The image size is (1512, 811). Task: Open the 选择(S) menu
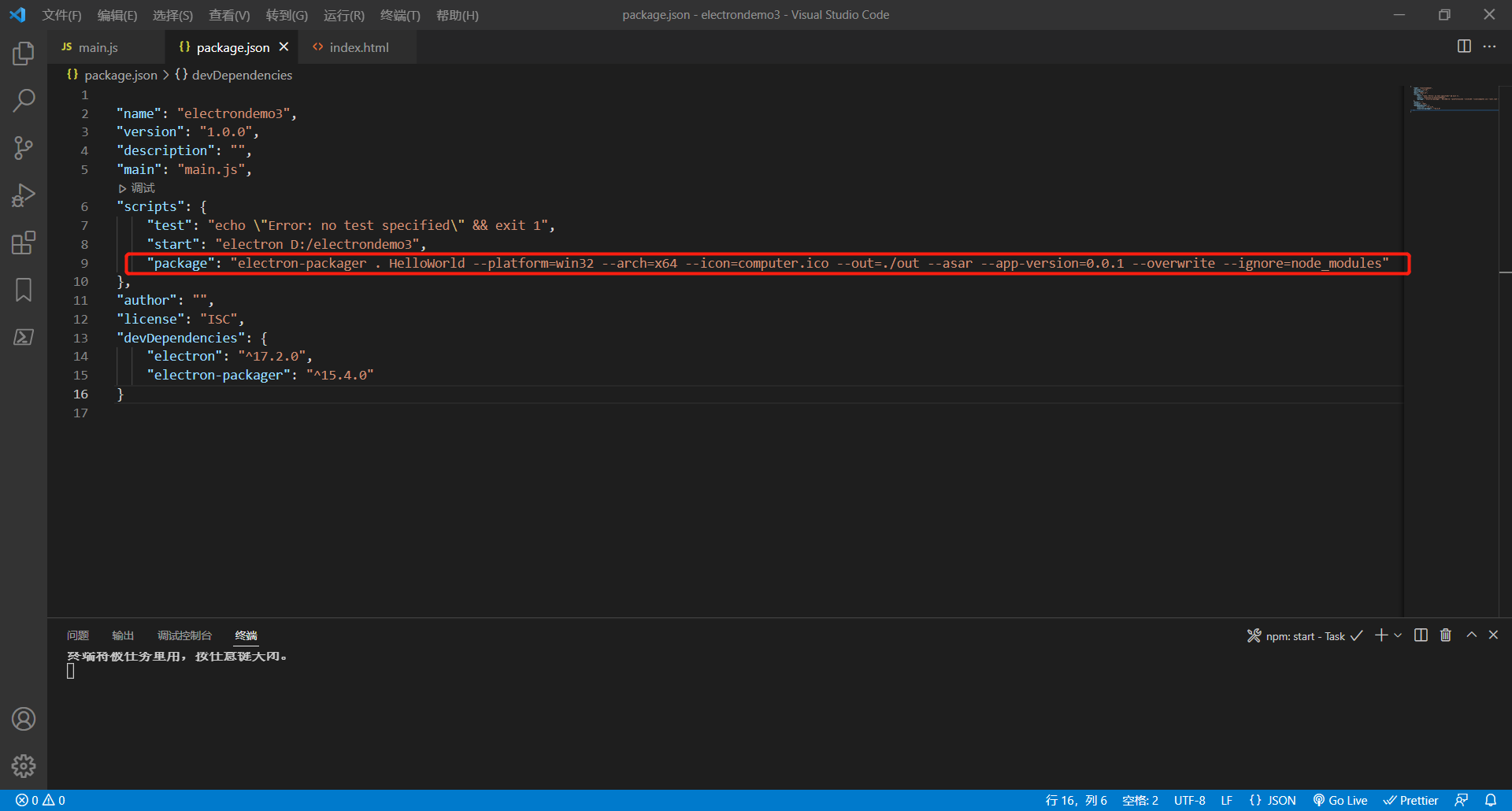point(172,16)
